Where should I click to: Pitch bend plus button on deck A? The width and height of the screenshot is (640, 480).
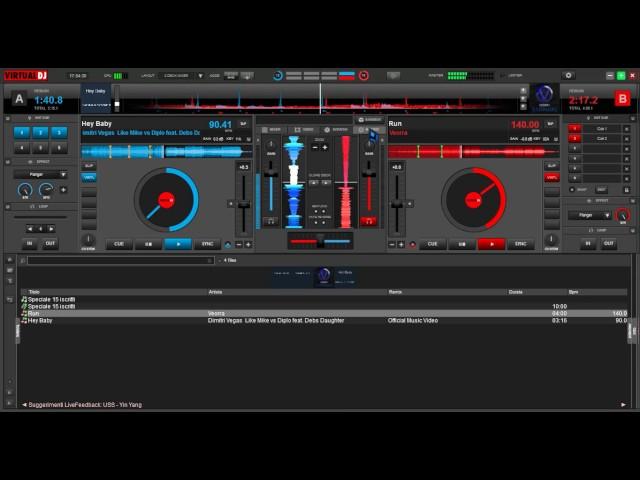(x=248, y=244)
